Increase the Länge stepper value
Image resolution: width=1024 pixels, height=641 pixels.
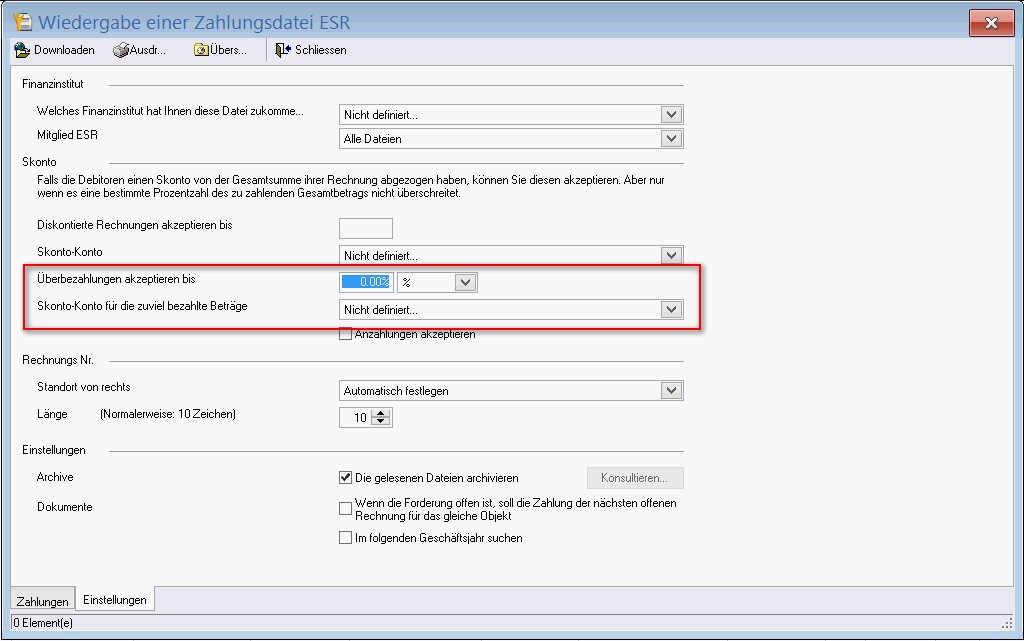(x=379, y=414)
